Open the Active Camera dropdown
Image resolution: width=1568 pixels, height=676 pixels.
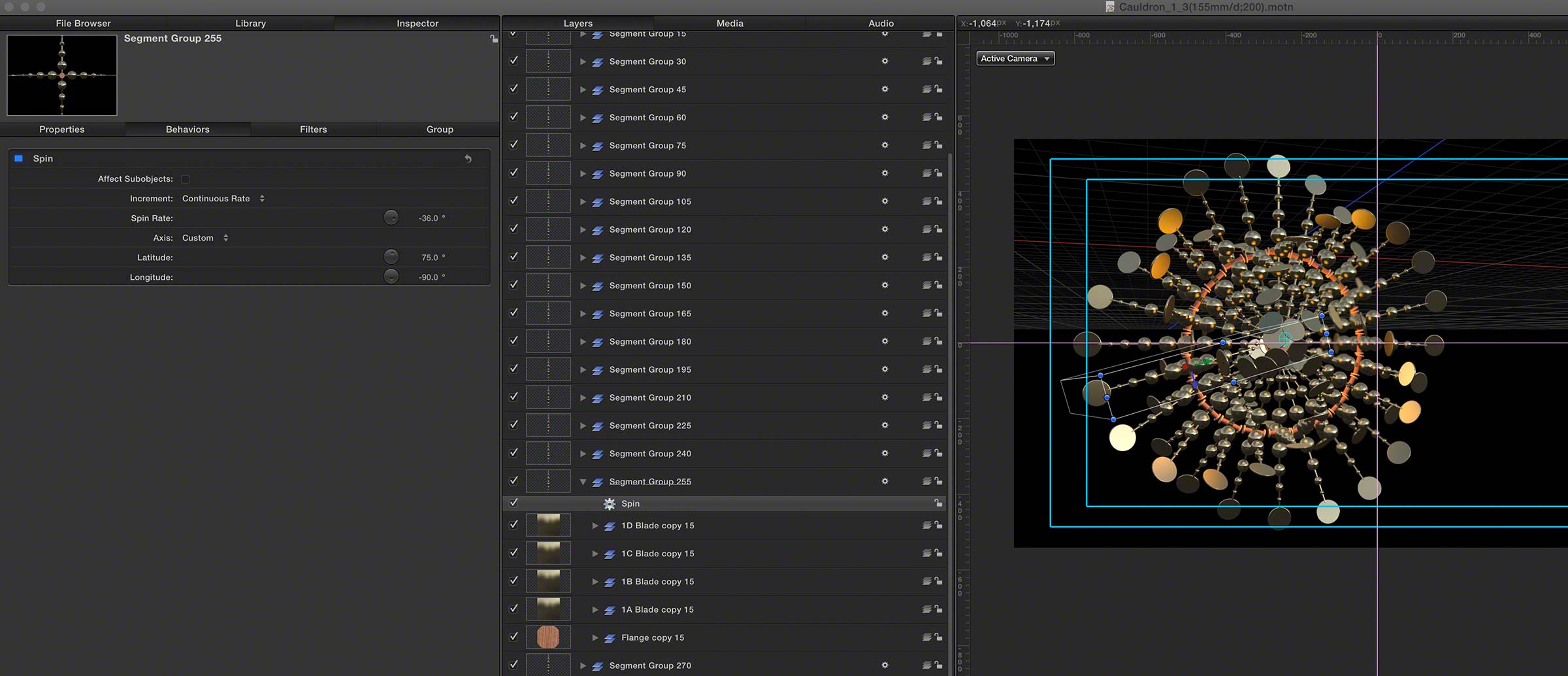(x=1015, y=59)
